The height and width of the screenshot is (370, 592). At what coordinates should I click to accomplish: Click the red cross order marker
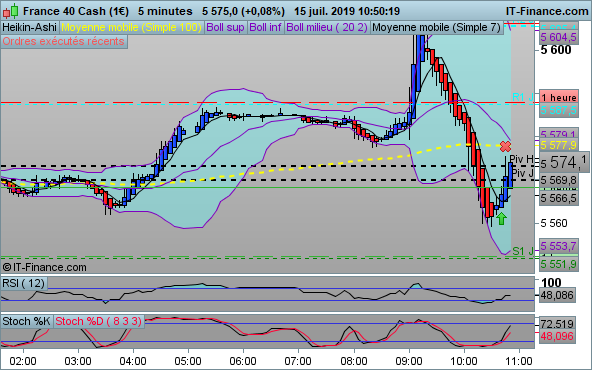tap(505, 146)
